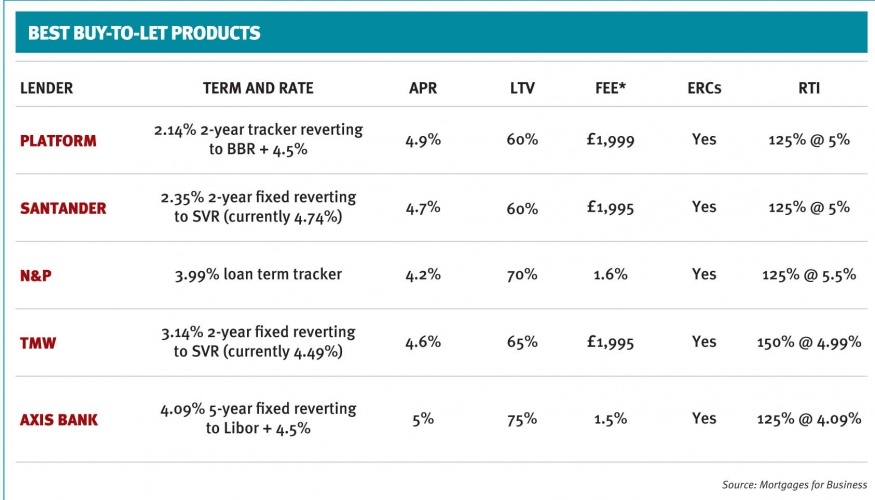Click the N&P lender name
This screenshot has width=875, height=500.
[x=36, y=276]
